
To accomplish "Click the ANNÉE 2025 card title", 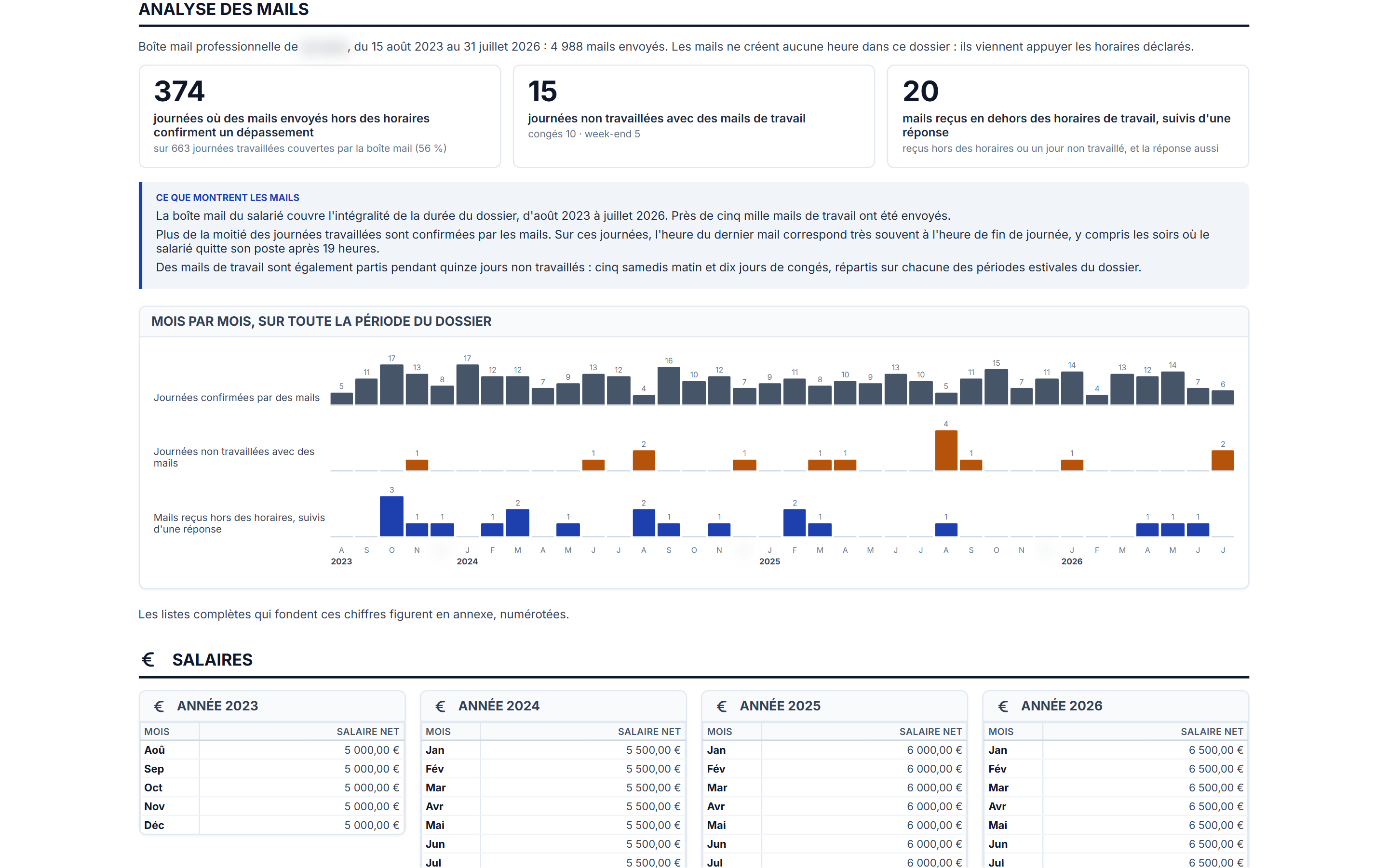I will 780,706.
